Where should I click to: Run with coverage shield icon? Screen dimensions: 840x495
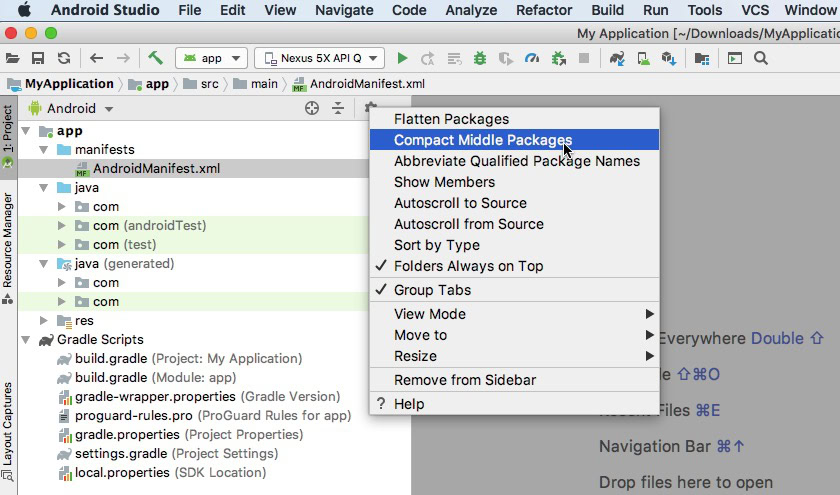coord(506,58)
